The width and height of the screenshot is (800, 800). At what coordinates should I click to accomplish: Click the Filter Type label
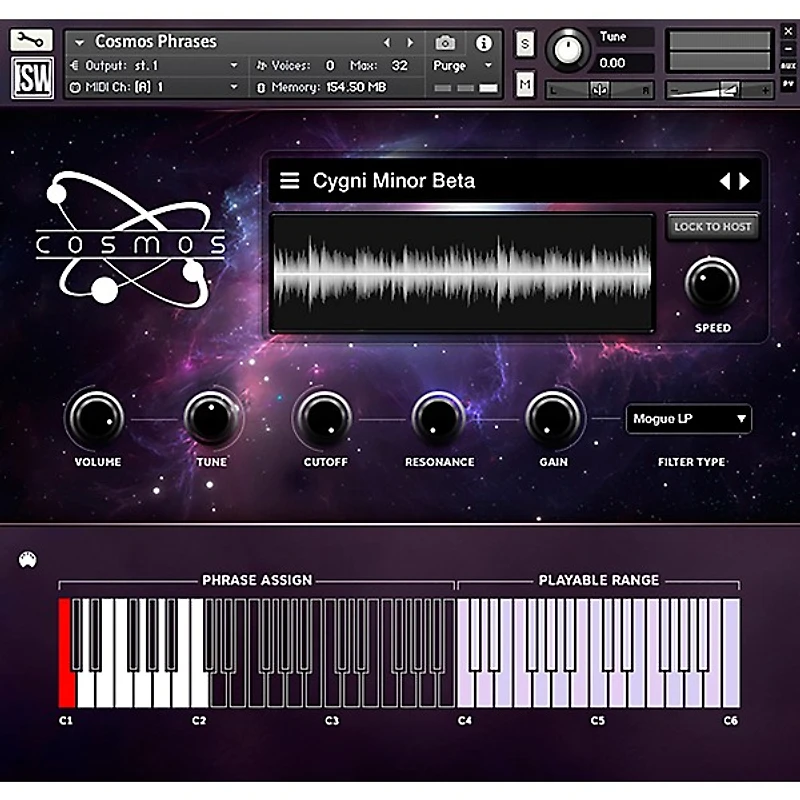pyautogui.click(x=691, y=462)
